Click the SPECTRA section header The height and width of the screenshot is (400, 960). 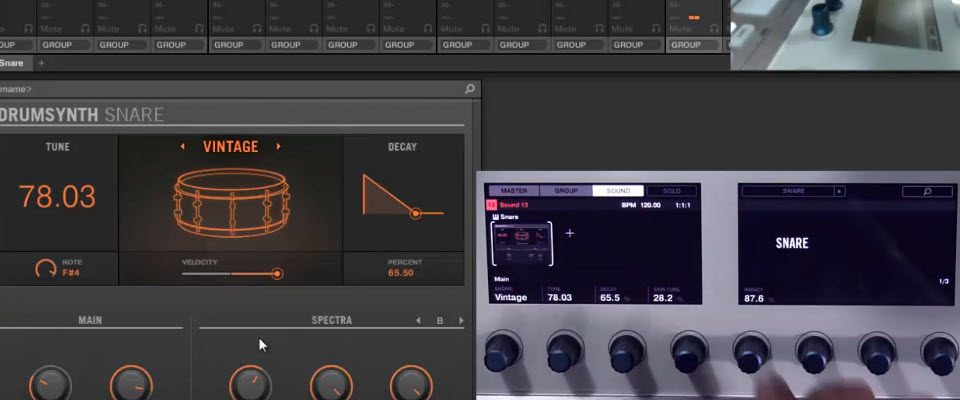(331, 320)
